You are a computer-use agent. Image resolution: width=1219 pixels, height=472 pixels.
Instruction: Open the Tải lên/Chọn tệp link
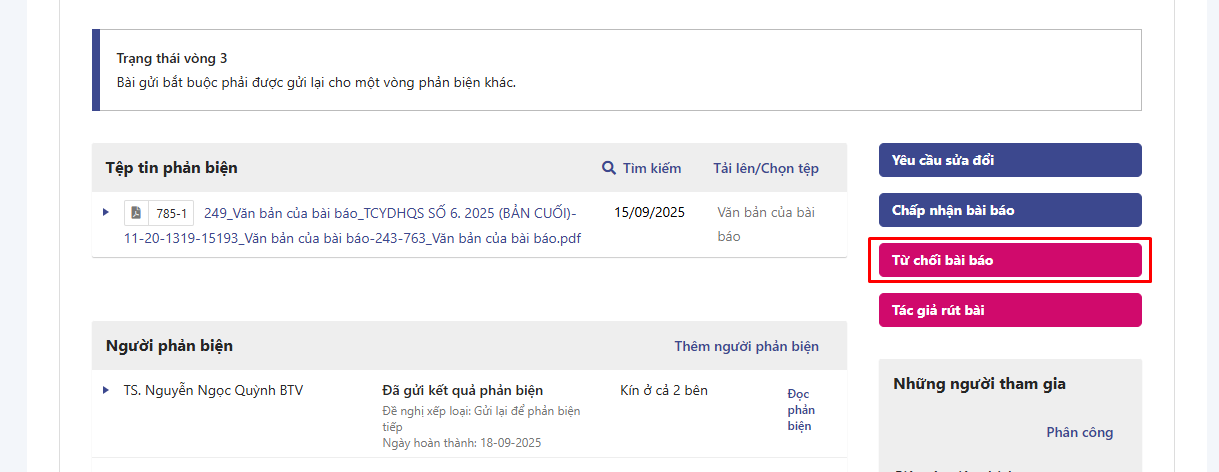point(765,168)
